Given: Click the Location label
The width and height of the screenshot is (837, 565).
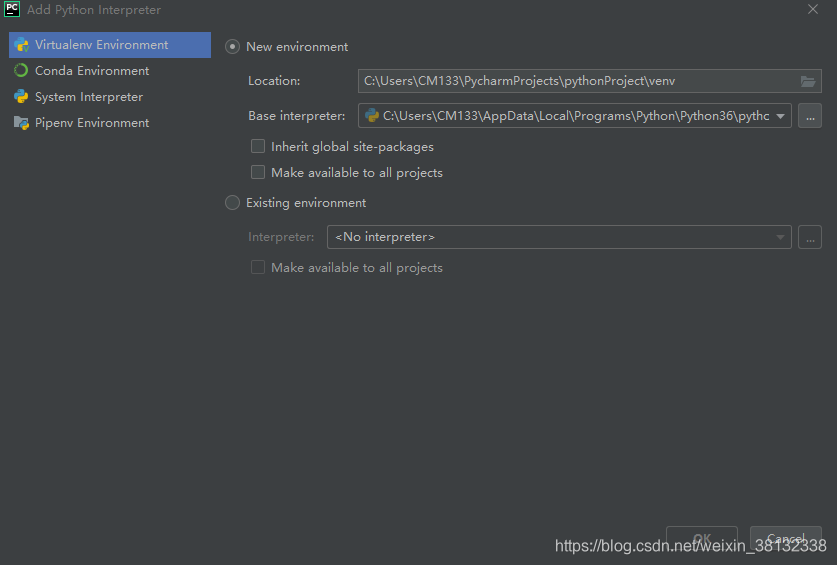Looking at the screenshot, I should coord(274,81).
